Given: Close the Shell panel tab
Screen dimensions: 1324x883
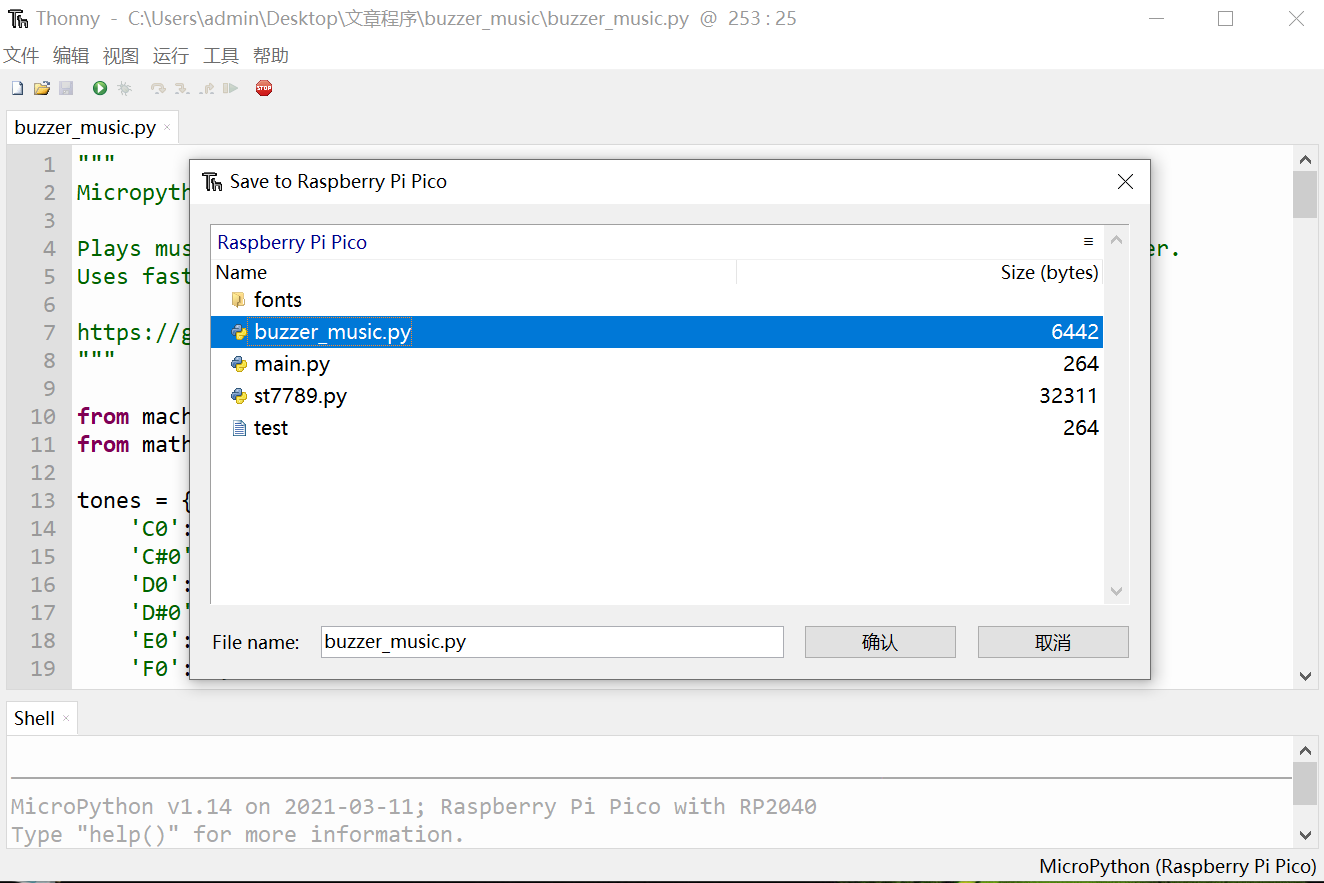Looking at the screenshot, I should [x=66, y=718].
